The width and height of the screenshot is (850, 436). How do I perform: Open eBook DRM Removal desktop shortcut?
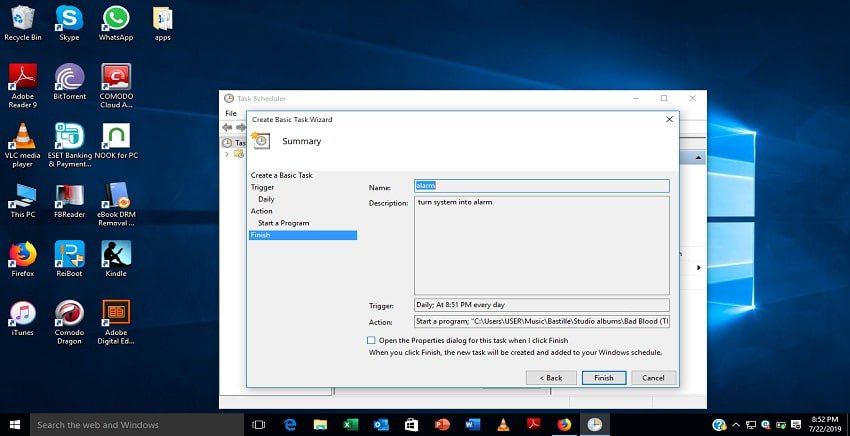click(116, 204)
